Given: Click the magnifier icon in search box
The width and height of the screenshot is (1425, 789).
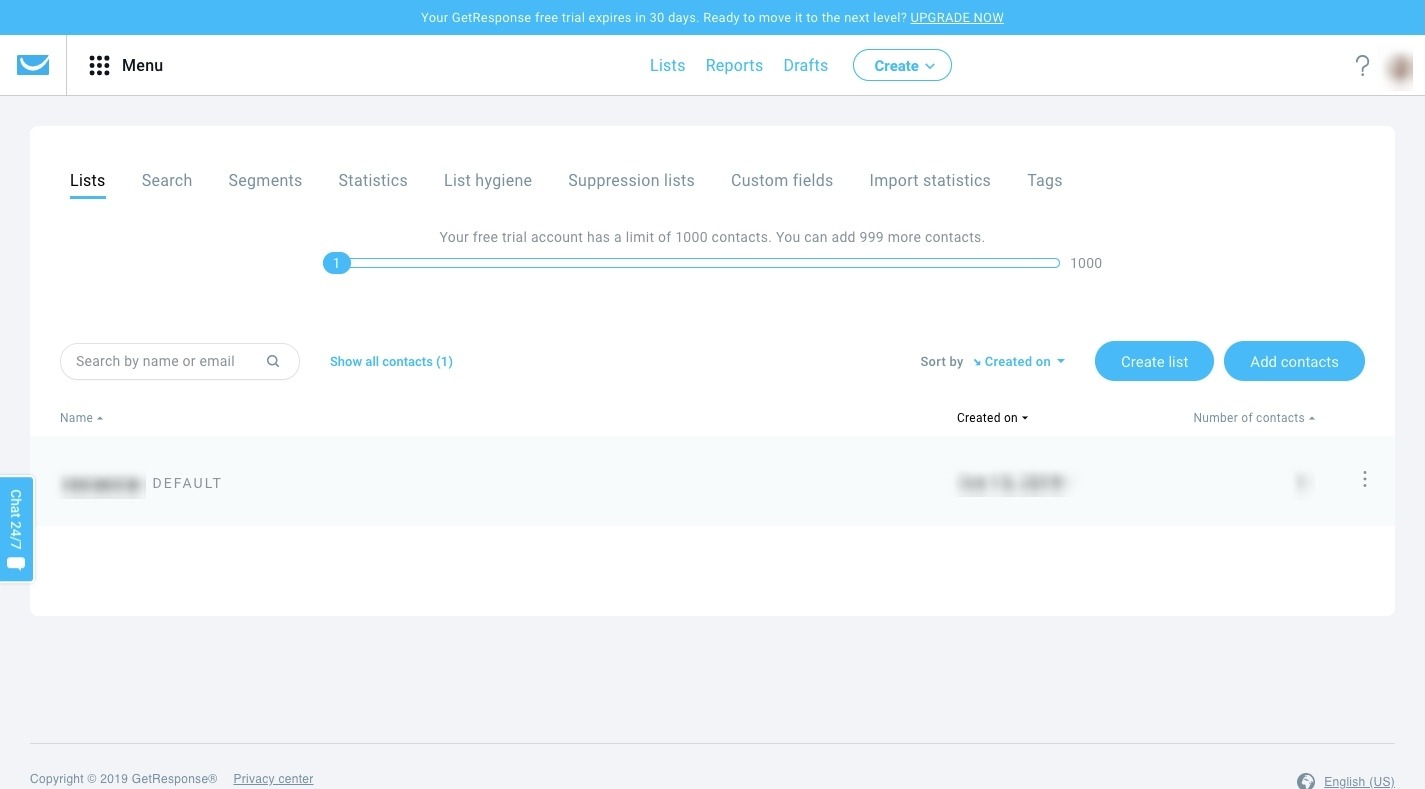Looking at the screenshot, I should point(273,361).
